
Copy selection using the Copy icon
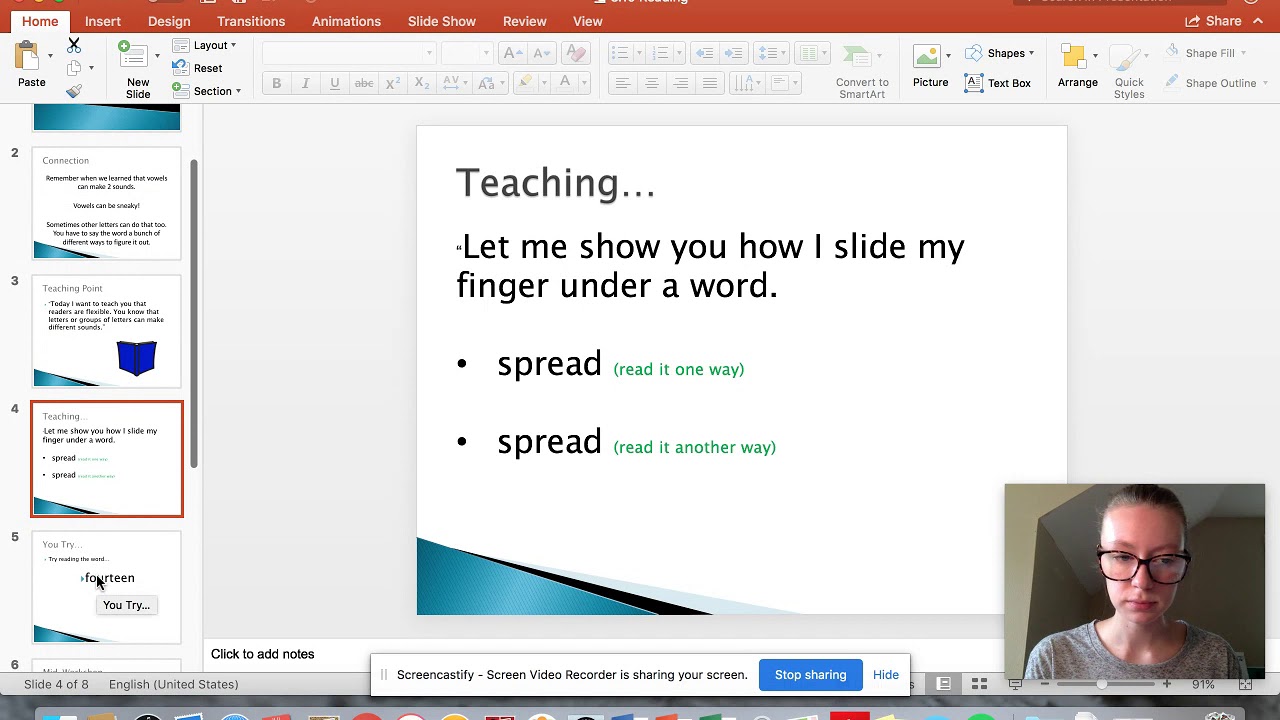74,68
